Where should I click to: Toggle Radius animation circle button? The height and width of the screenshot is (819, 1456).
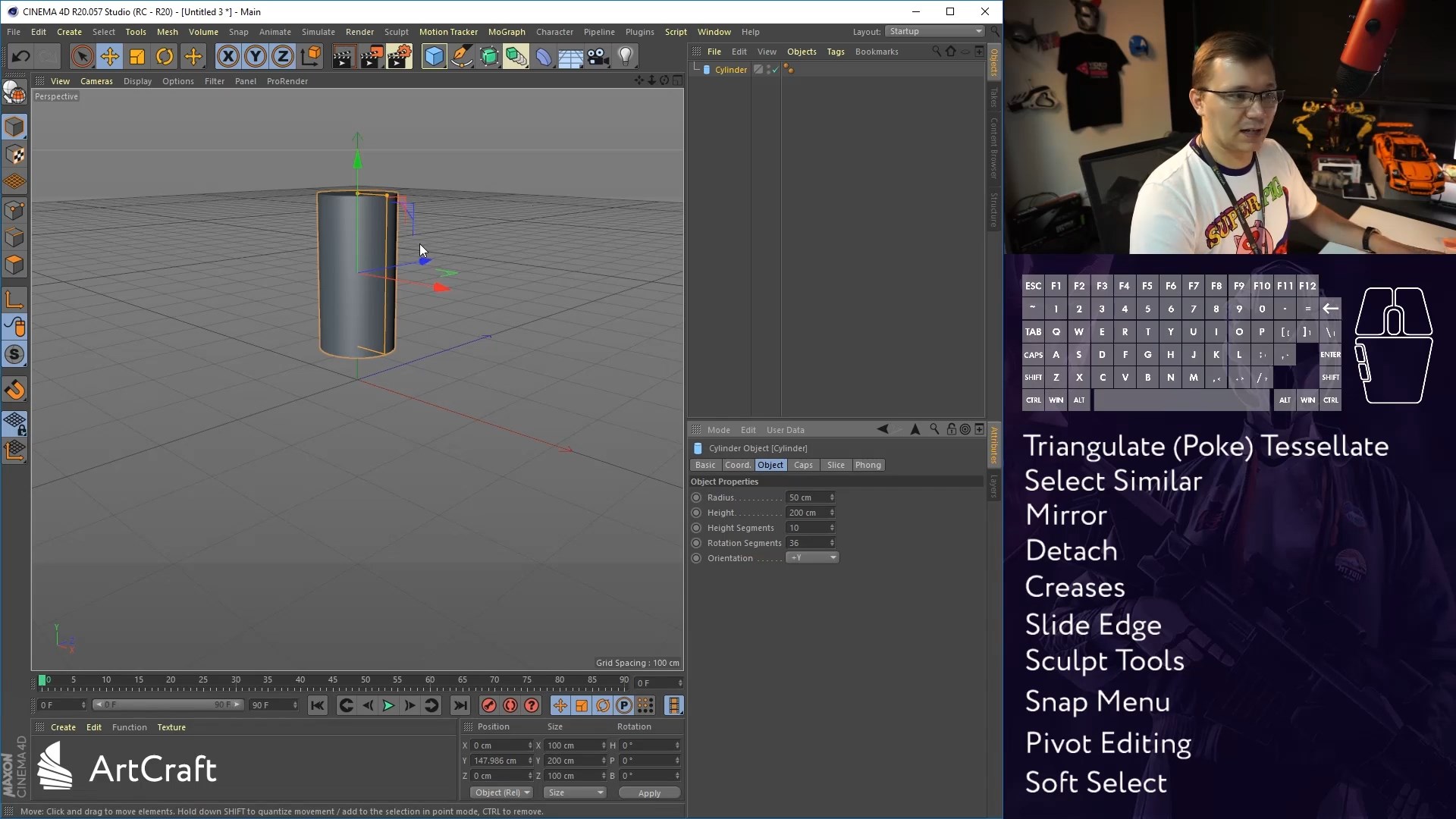coord(696,497)
